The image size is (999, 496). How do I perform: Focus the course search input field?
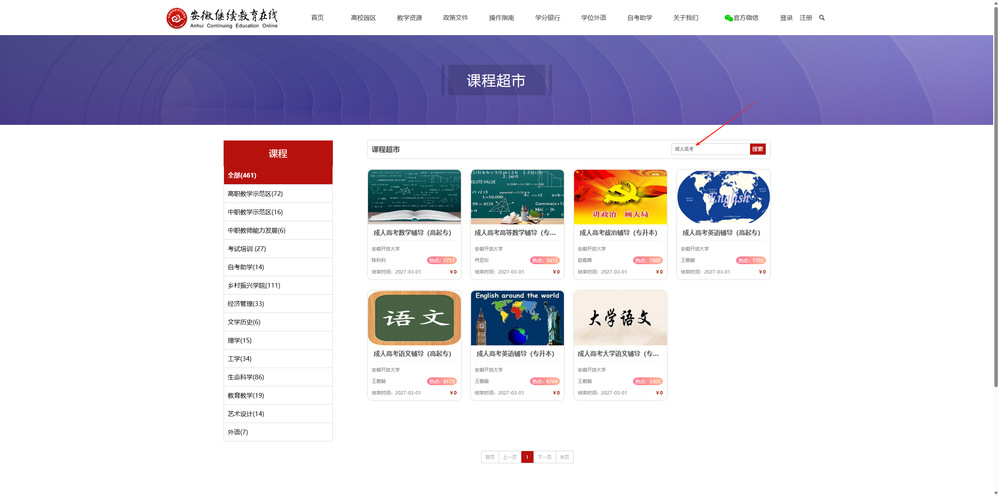[x=709, y=149]
